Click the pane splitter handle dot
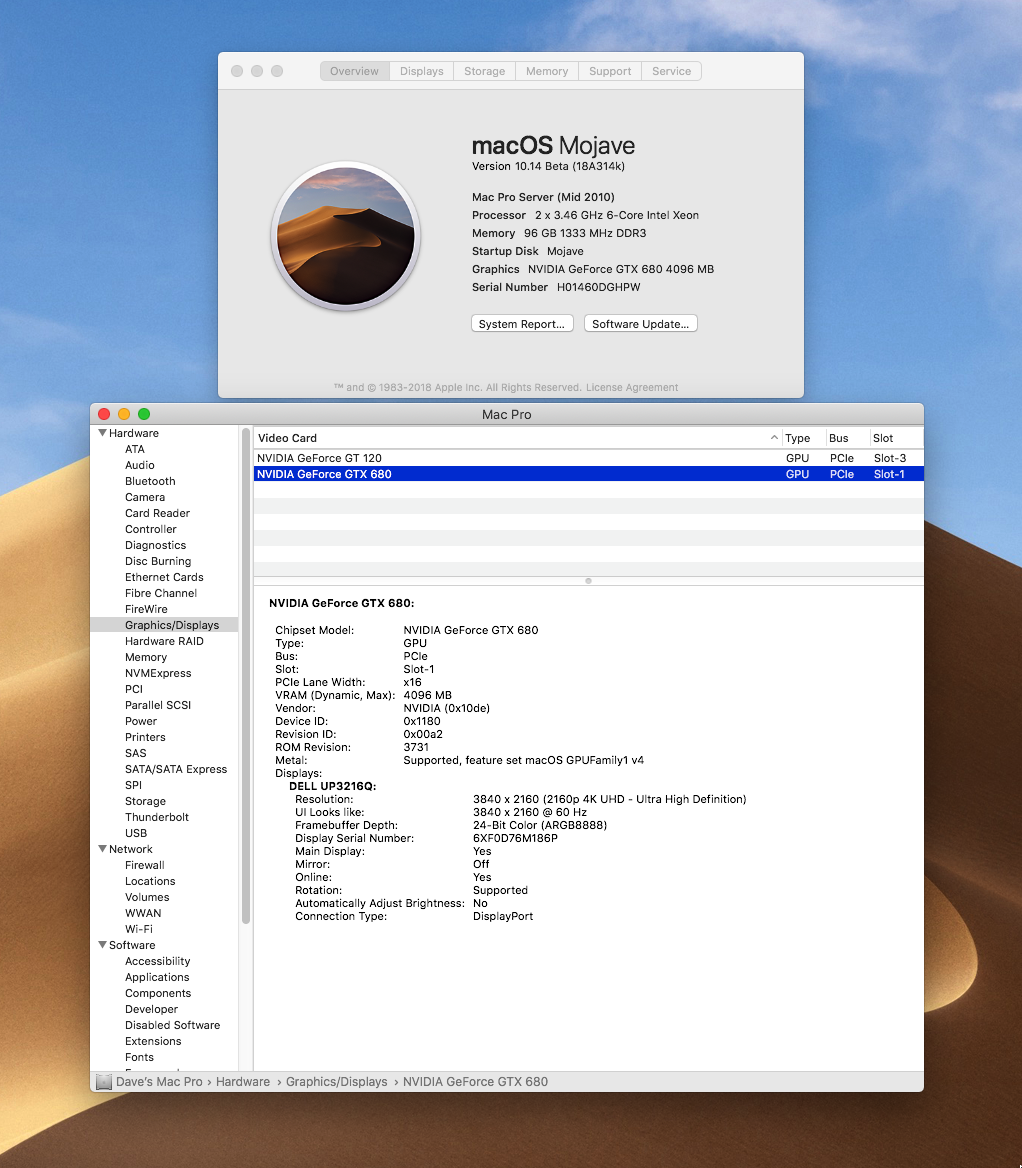 point(588,580)
